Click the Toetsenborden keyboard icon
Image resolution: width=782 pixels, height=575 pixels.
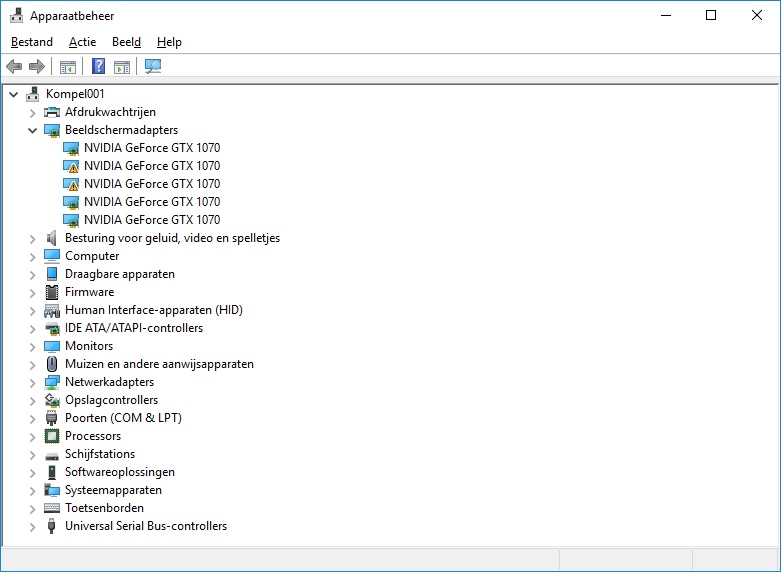point(52,508)
